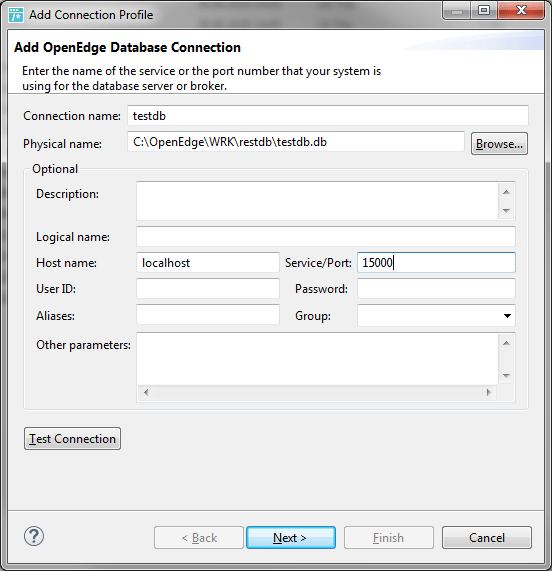
Task: Click Other parameters scroll left arrow
Action: click(x=146, y=392)
